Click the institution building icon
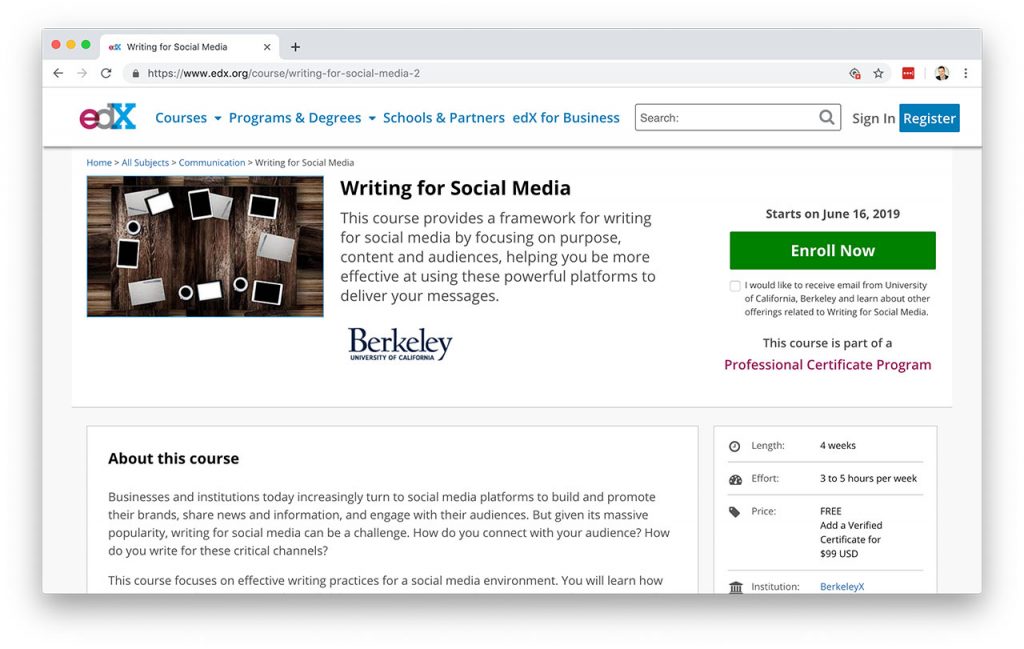Image resolution: width=1024 pixels, height=649 pixels. pyautogui.click(x=736, y=588)
